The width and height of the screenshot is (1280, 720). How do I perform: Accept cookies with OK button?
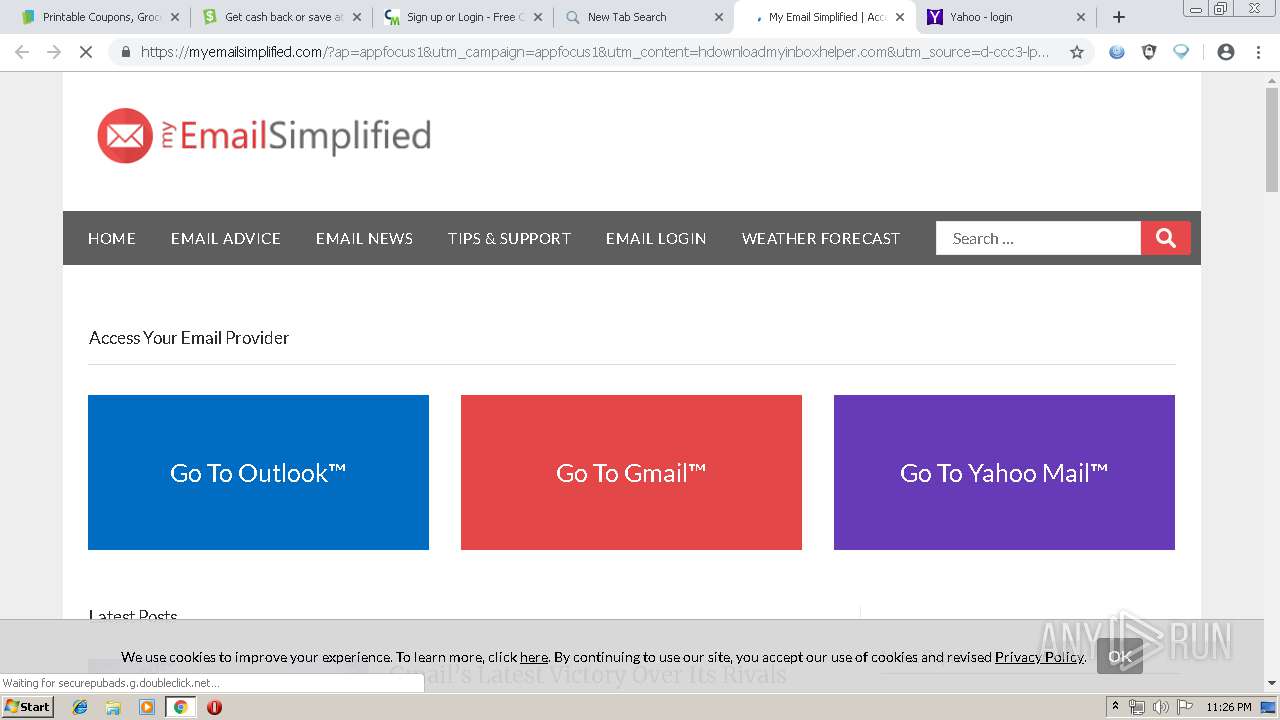pos(1120,656)
